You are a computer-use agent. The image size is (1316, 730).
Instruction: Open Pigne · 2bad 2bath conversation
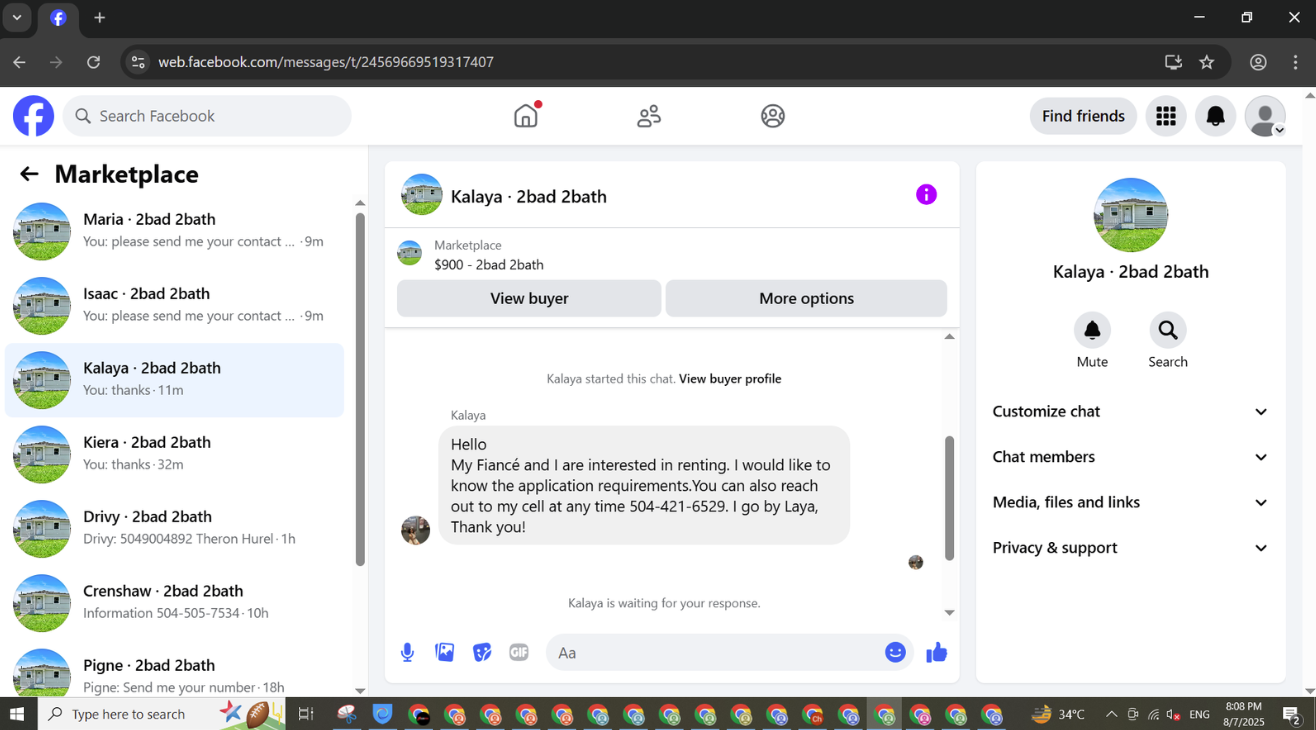tap(175, 670)
